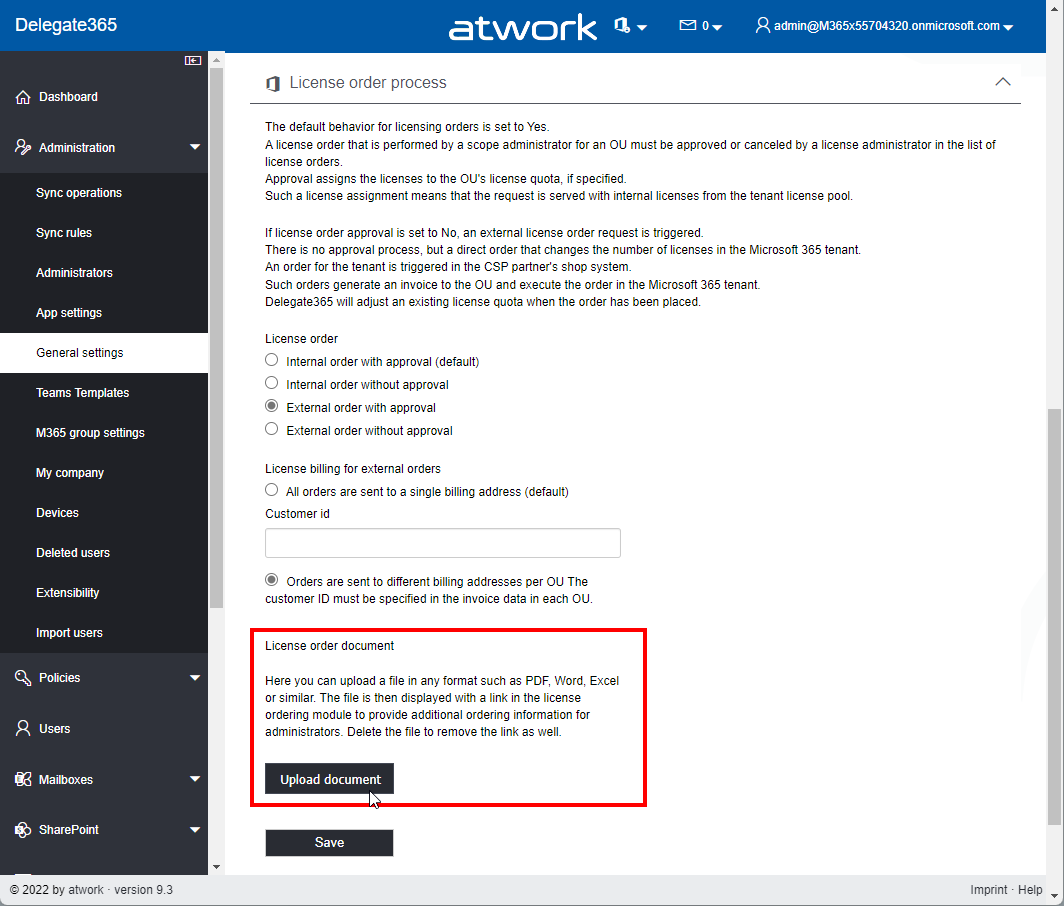The height and width of the screenshot is (906, 1064).
Task: Select External order with approval
Action: coord(271,406)
